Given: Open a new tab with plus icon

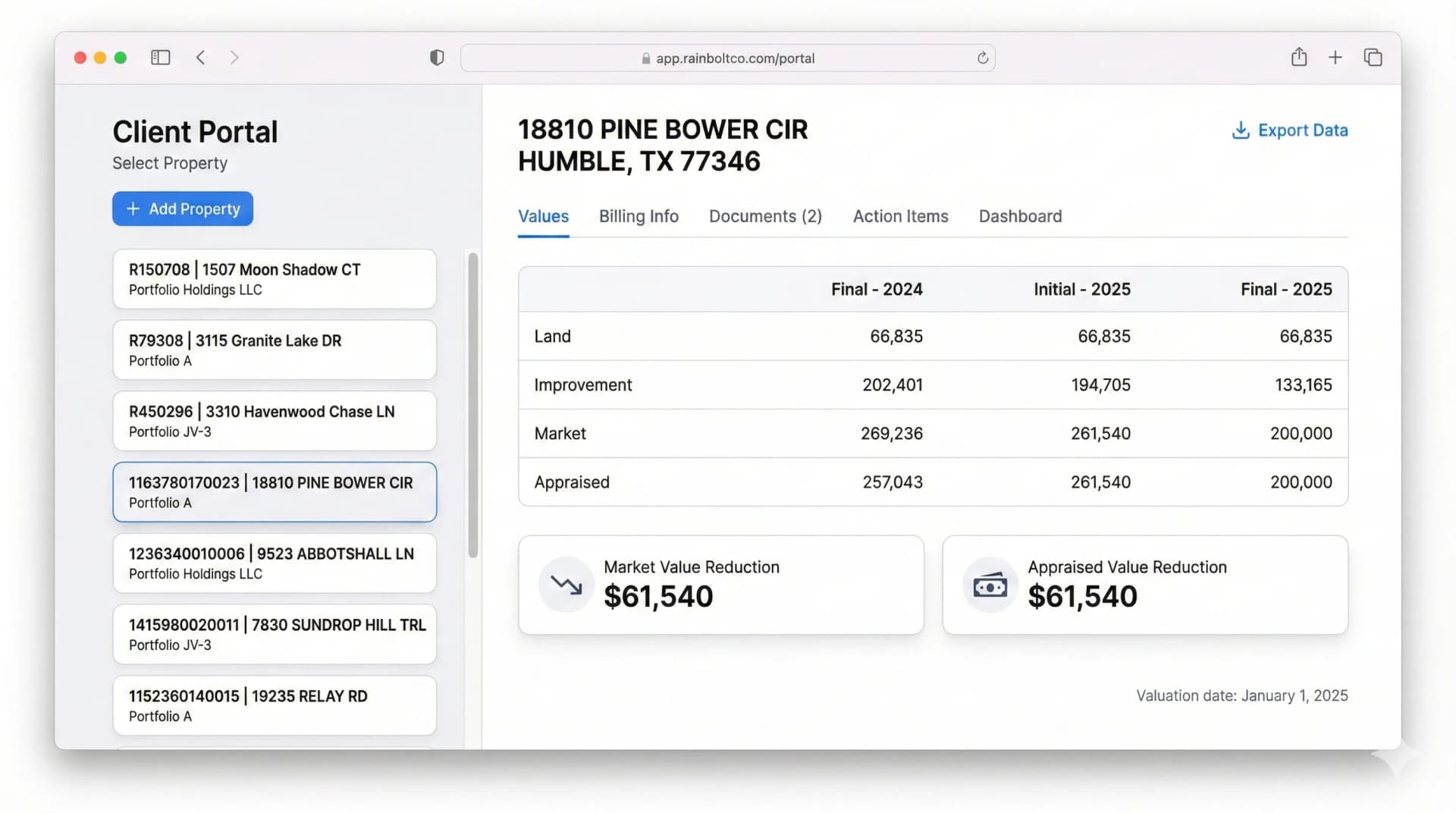Looking at the screenshot, I should [1335, 58].
